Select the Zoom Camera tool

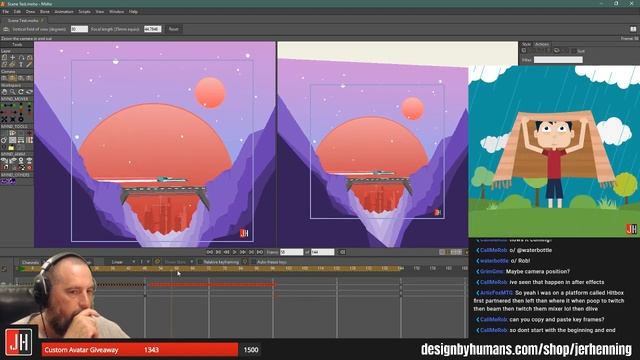[x=13, y=78]
